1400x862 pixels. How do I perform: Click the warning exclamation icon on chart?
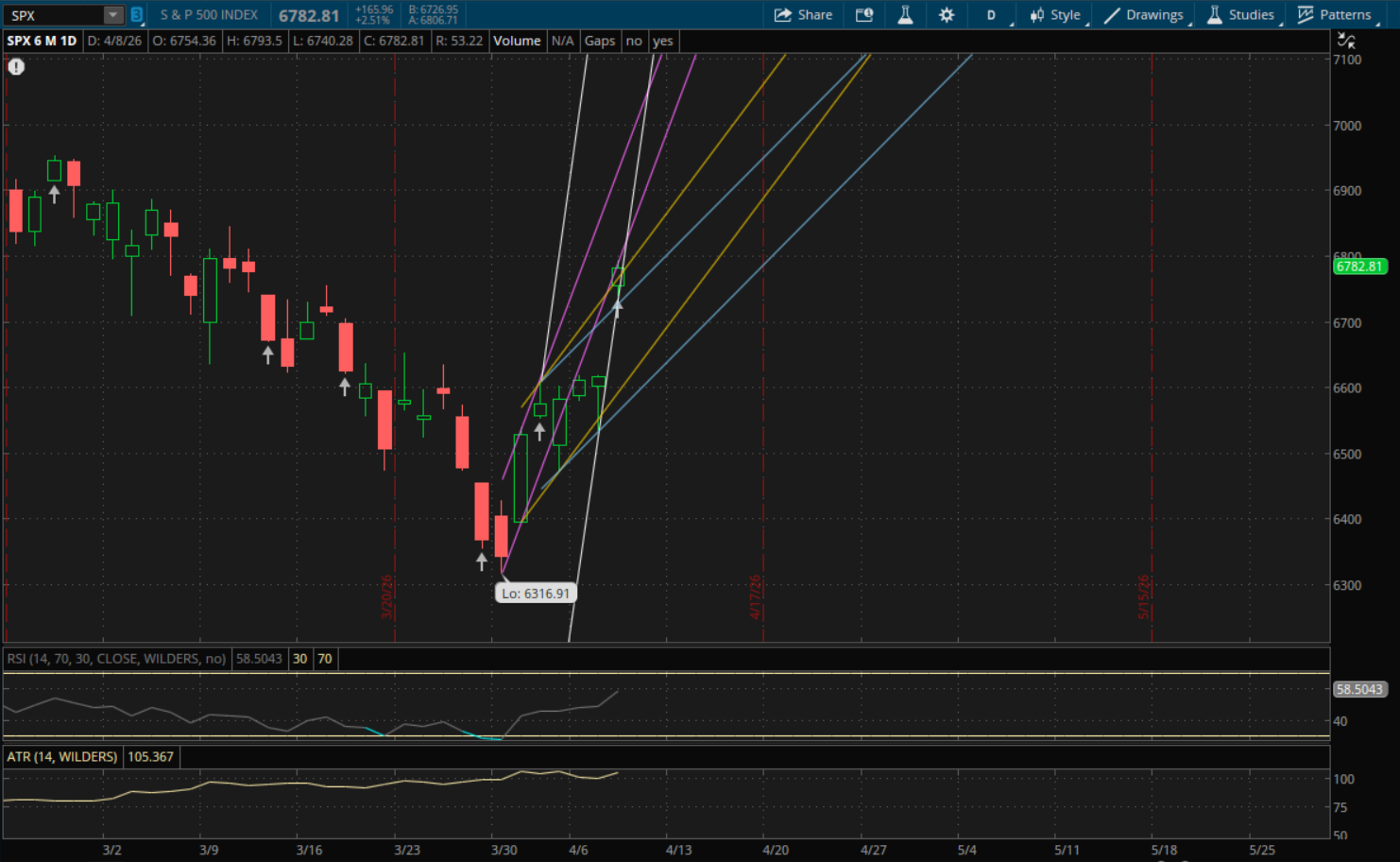coord(16,66)
